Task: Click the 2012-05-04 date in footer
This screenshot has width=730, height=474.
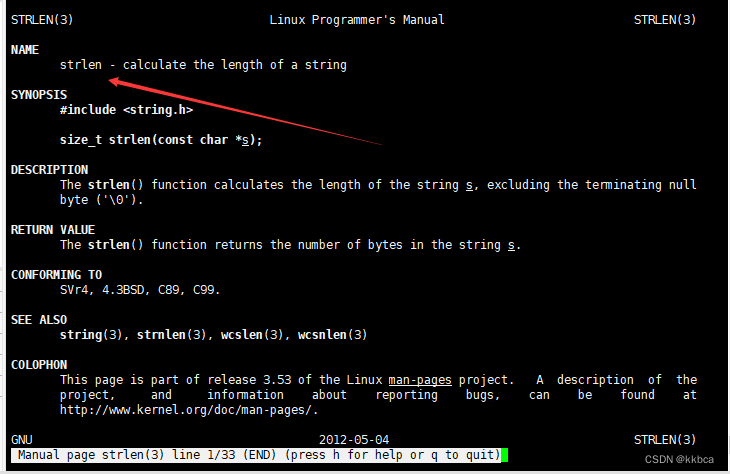Action: coord(354,440)
